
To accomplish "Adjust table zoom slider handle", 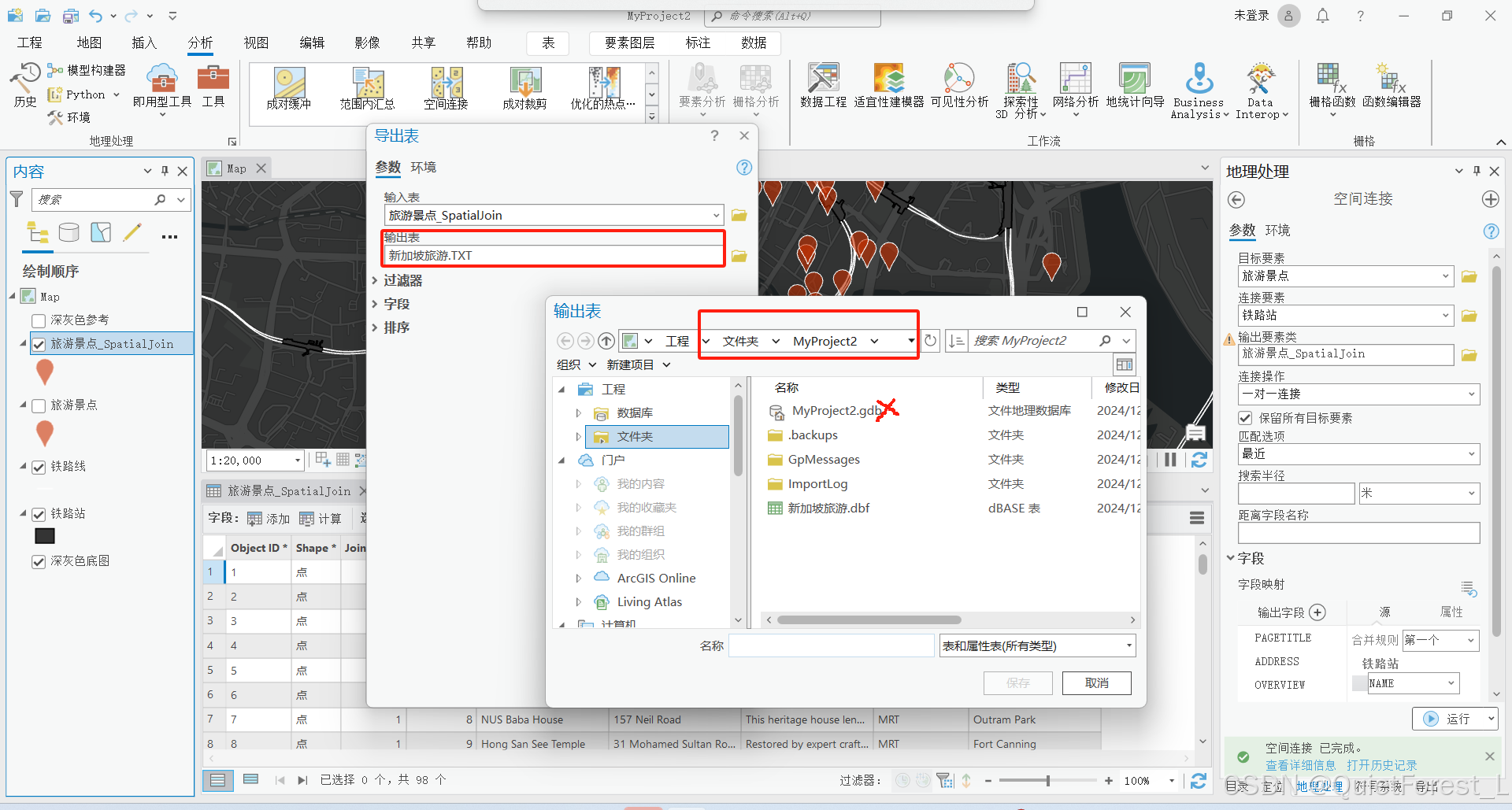I will click(x=1047, y=781).
